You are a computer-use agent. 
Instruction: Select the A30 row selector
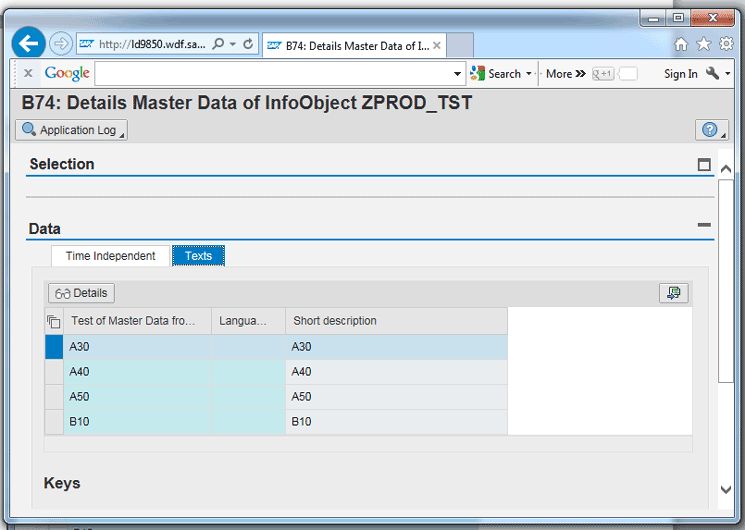click(x=54, y=347)
